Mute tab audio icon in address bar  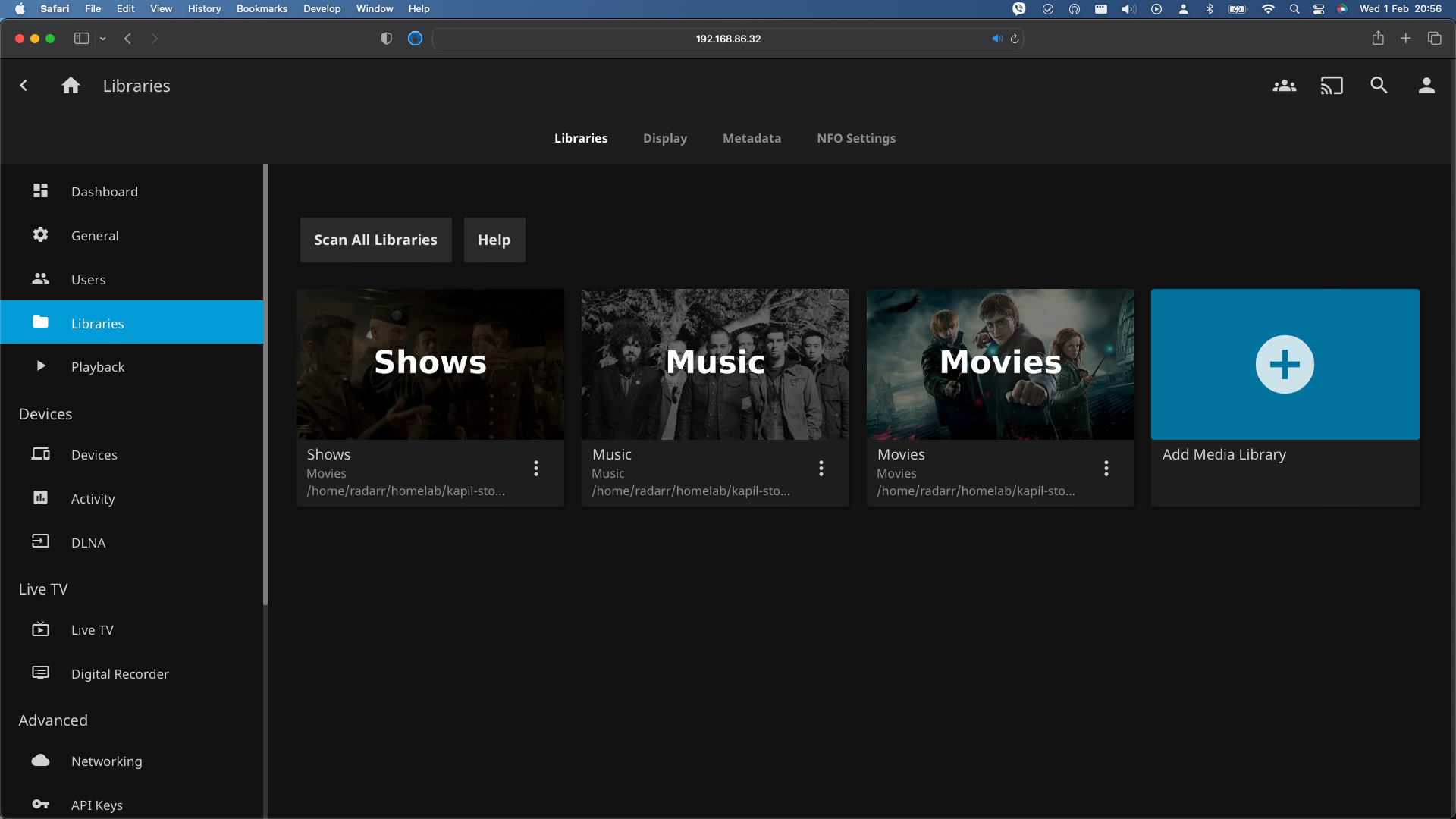click(x=997, y=39)
